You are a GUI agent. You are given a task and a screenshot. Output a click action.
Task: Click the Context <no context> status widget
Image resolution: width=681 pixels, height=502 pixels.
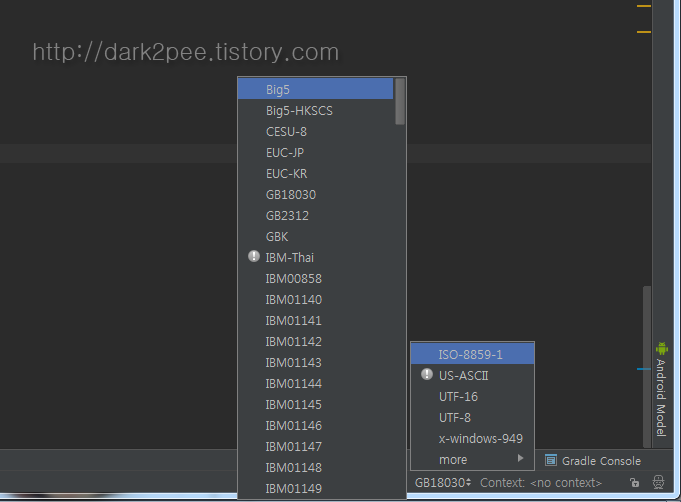point(541,482)
